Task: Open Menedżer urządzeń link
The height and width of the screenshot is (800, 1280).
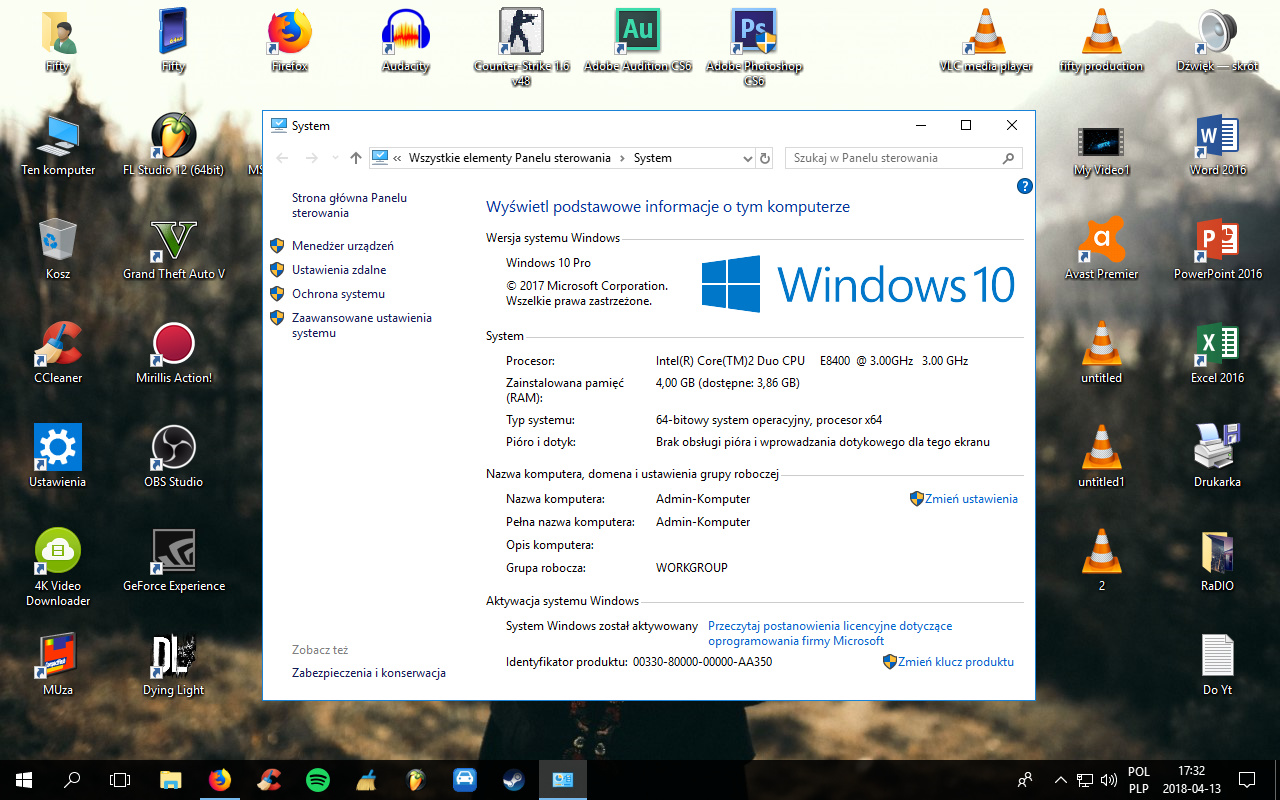Action: tap(343, 246)
